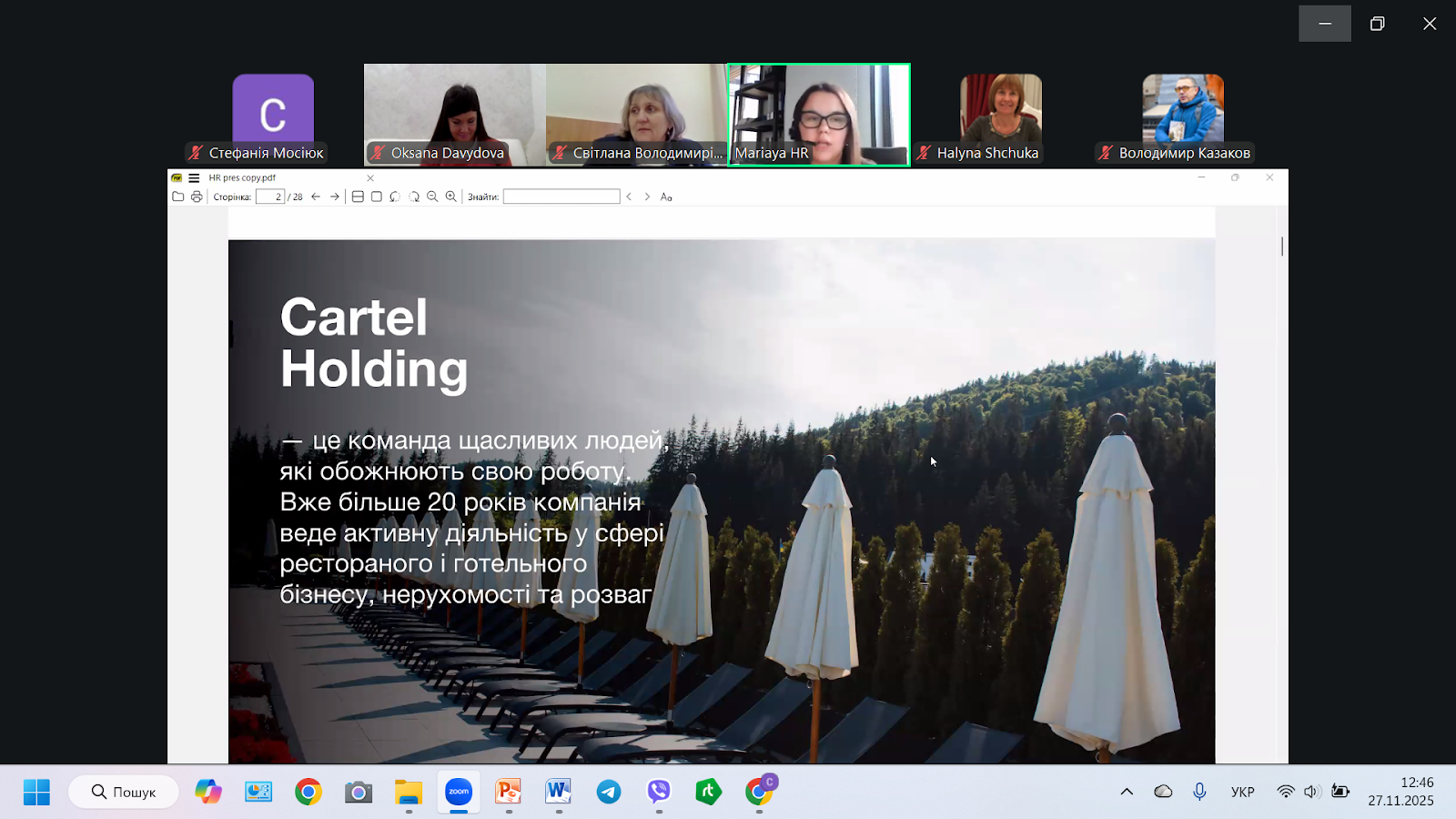Click the page number field
This screenshot has height=819, width=1456.
(x=270, y=197)
